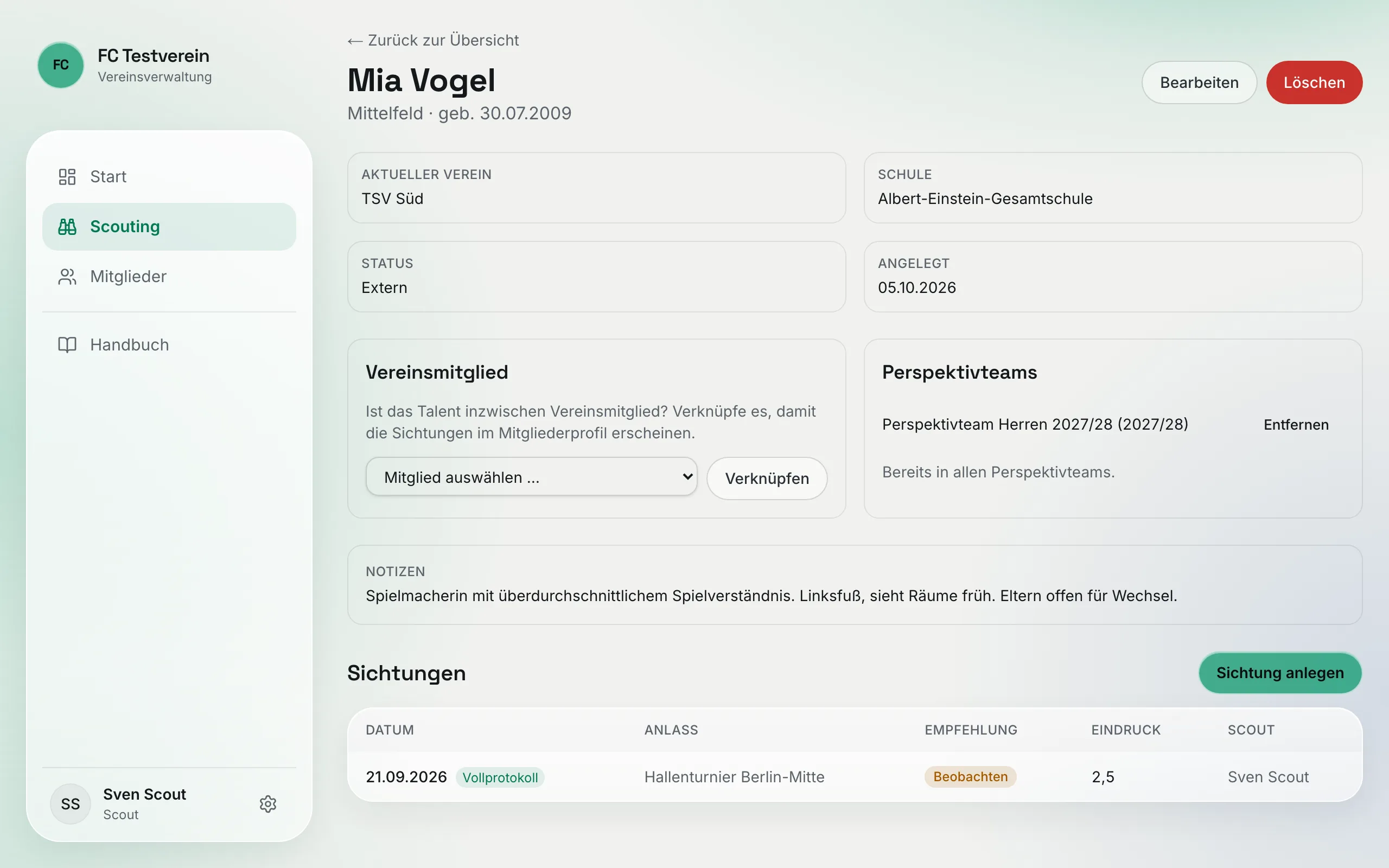1389x868 pixels.
Task: Click the Bearbeiten button
Action: 1199,82
